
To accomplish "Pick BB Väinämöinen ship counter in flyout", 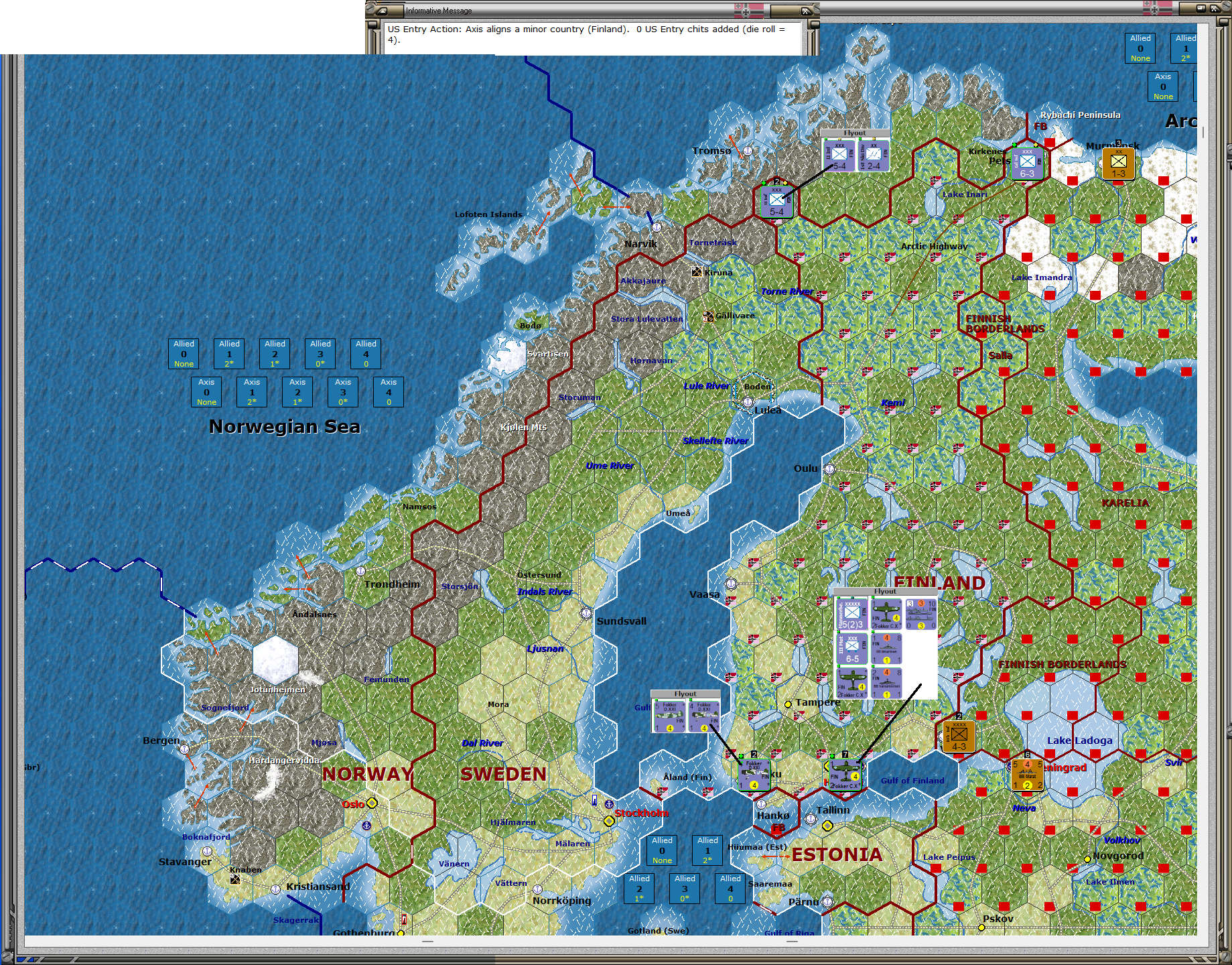I will coord(886,683).
